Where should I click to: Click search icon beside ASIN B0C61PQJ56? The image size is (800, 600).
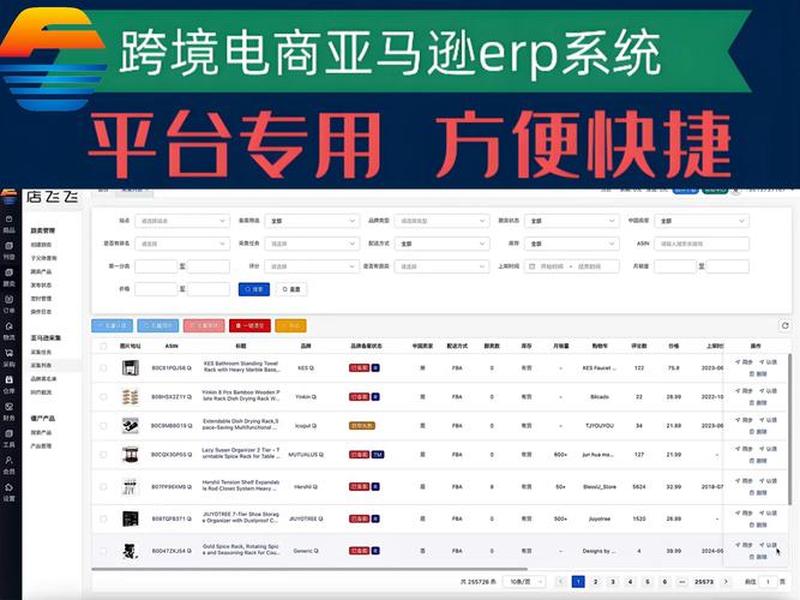coord(189,368)
